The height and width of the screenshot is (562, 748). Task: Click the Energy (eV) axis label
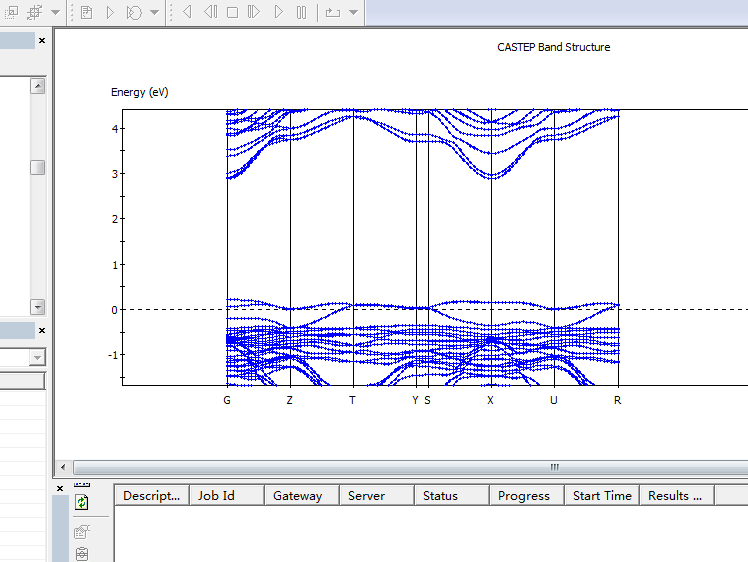click(x=140, y=92)
